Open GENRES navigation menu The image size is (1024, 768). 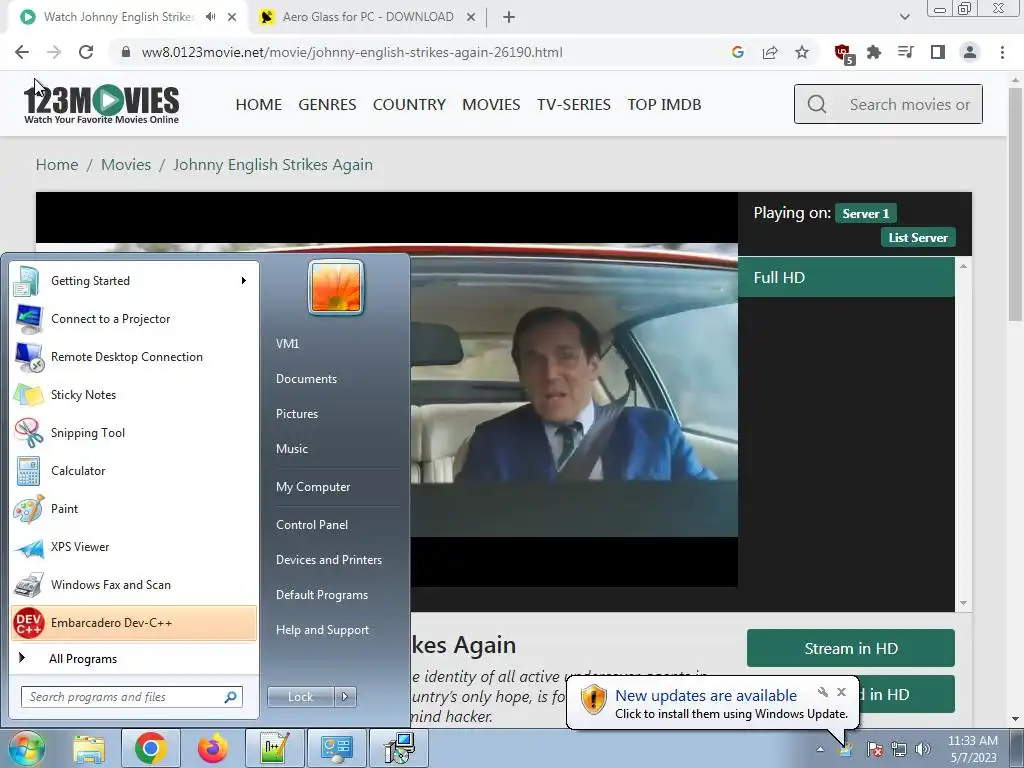[327, 104]
